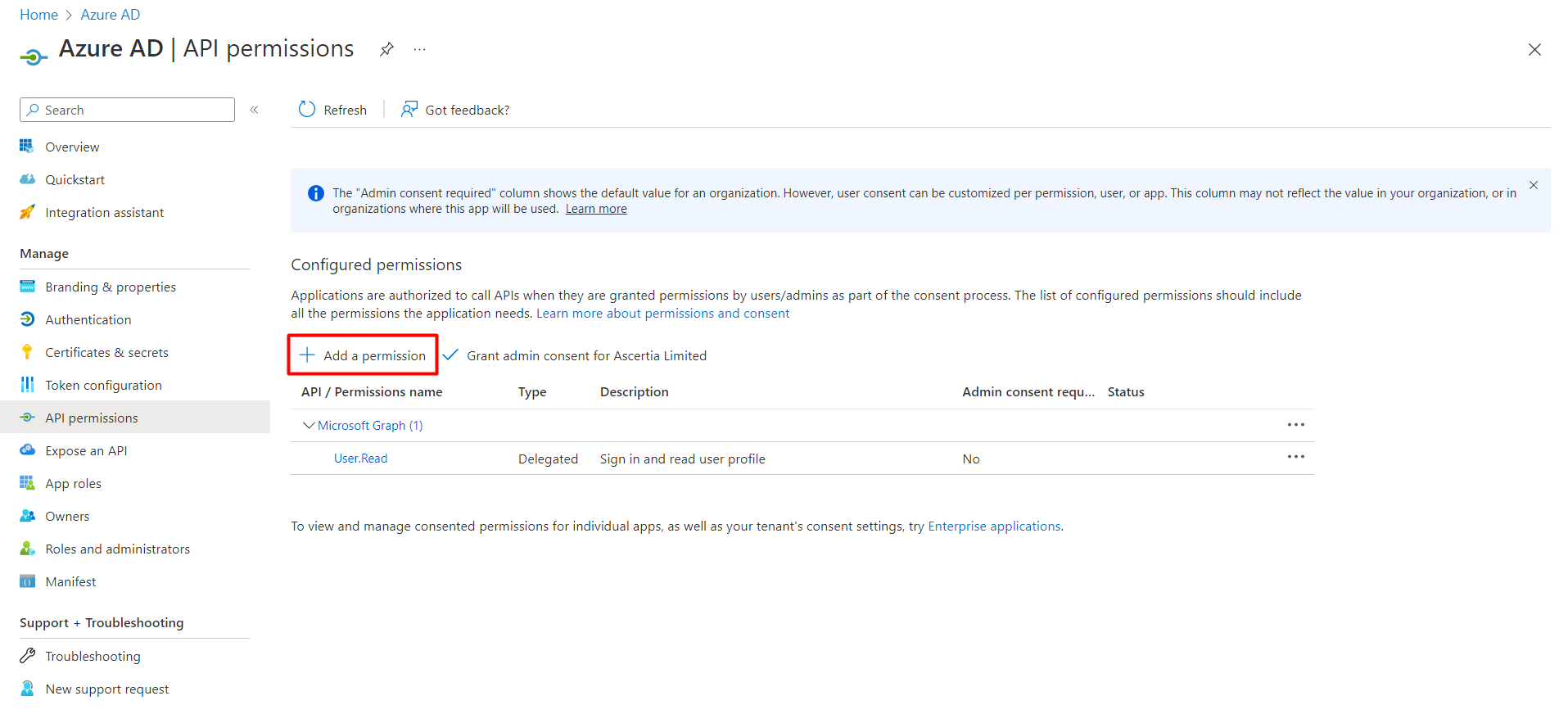Image resolution: width=1568 pixels, height=714 pixels.
Task: Close the API permissions blade
Action: pyautogui.click(x=1534, y=50)
